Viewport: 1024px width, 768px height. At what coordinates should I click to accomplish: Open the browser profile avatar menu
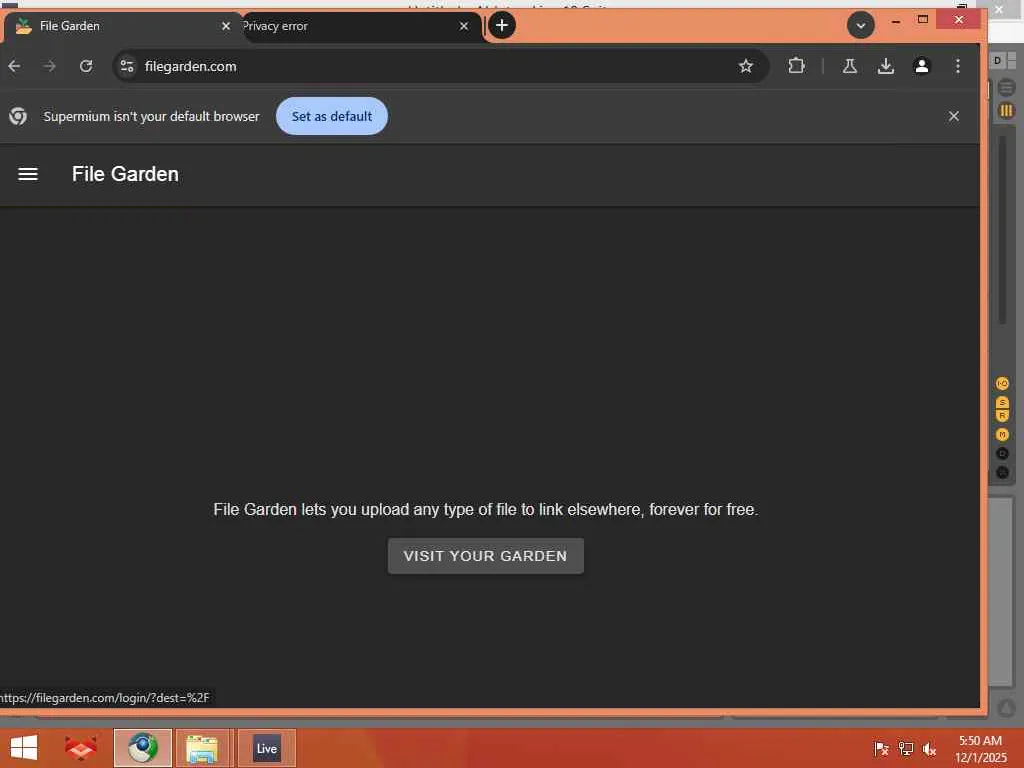pos(921,66)
